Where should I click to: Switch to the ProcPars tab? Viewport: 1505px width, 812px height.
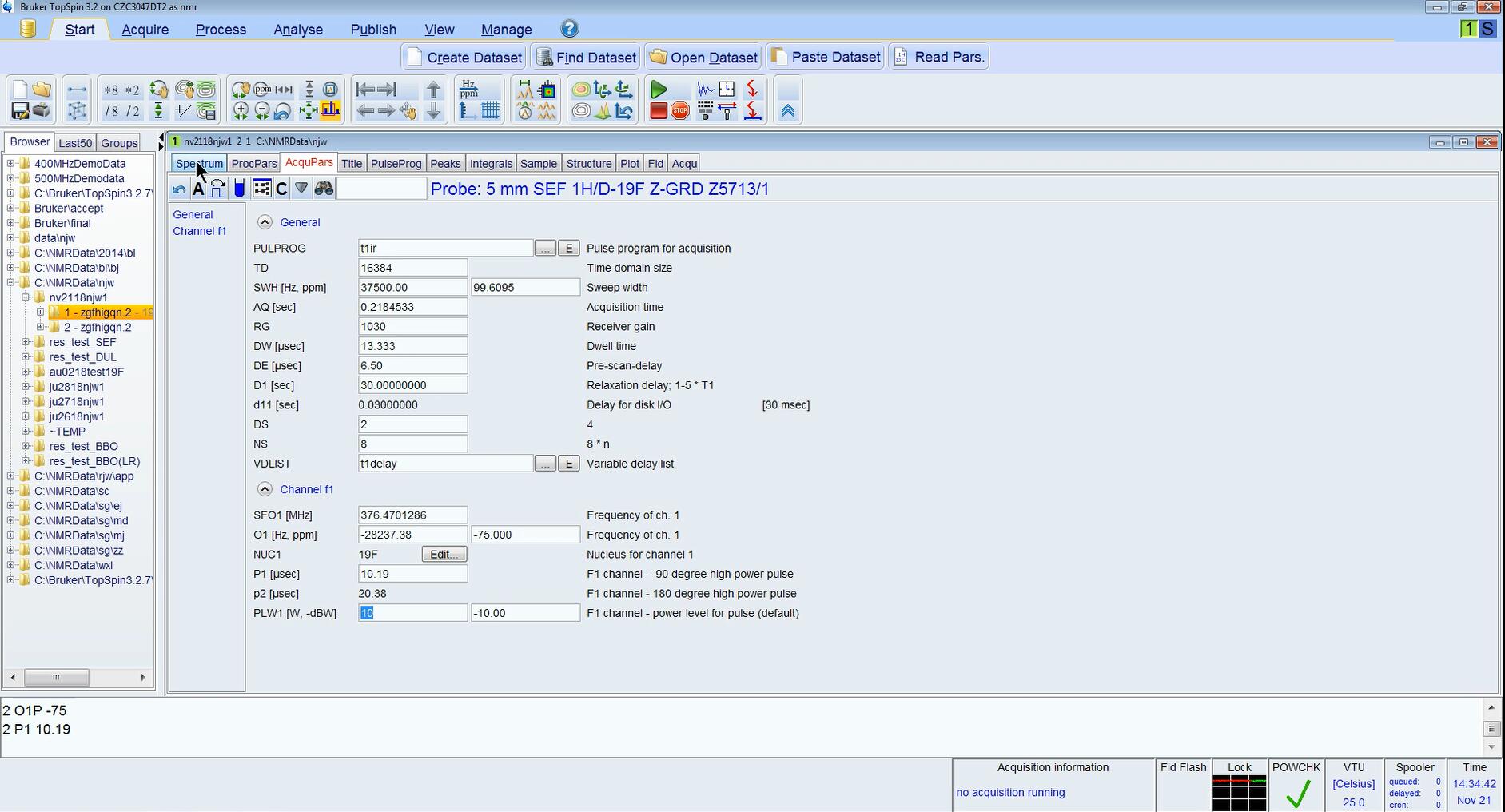click(253, 164)
